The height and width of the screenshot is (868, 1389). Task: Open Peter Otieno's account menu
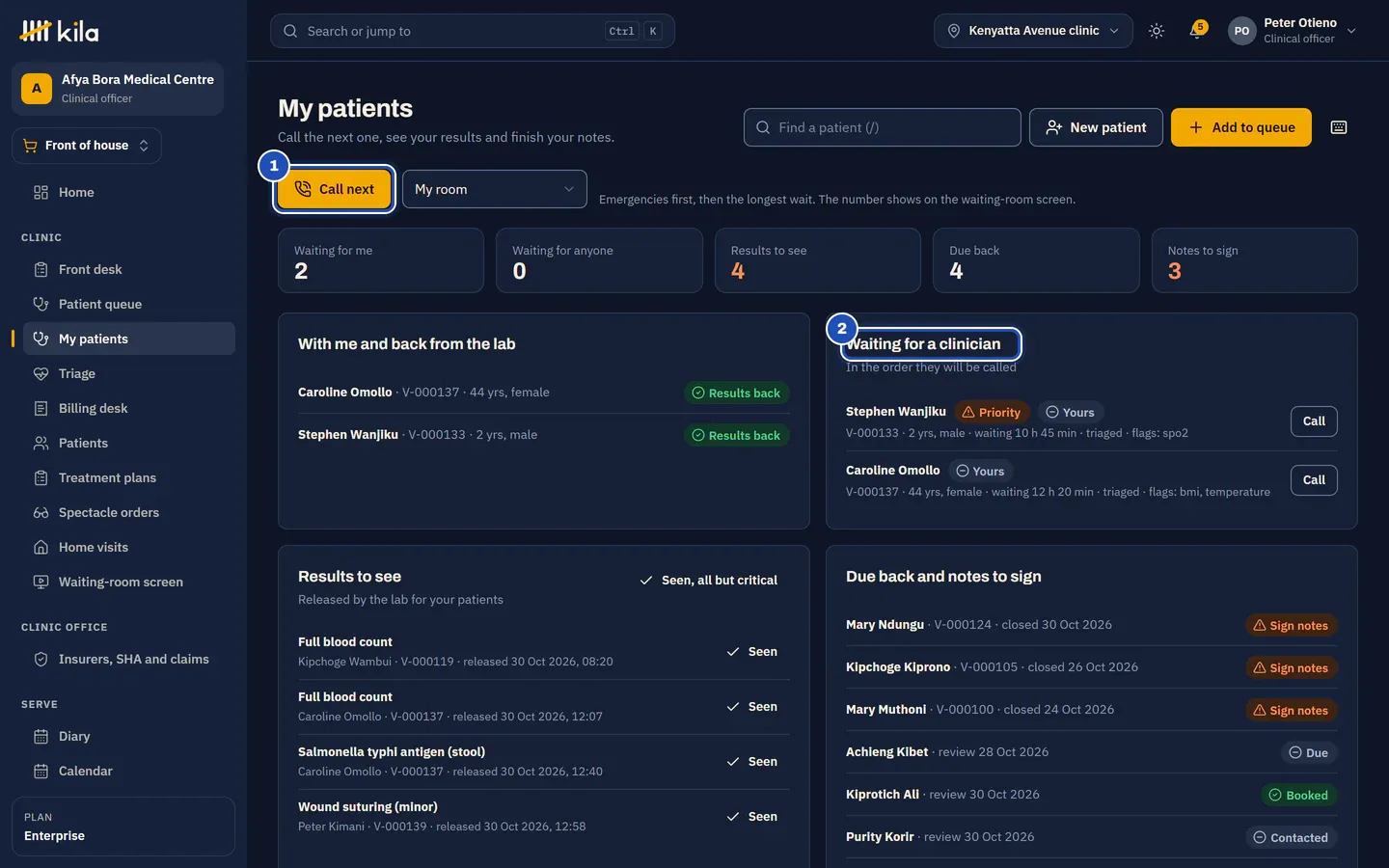click(1293, 31)
